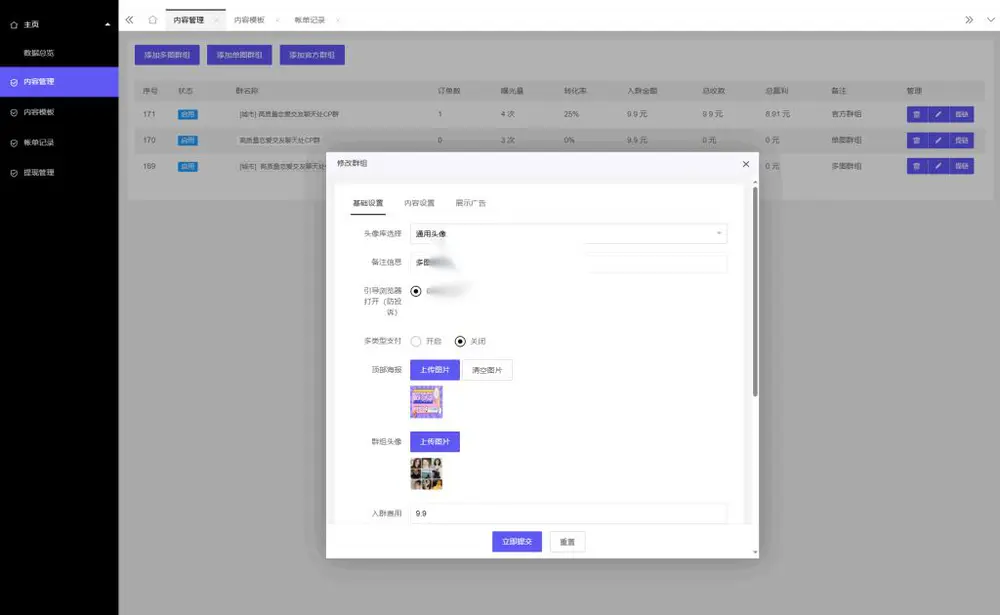Click 添加多图群组 button

pyautogui.click(x=167, y=55)
